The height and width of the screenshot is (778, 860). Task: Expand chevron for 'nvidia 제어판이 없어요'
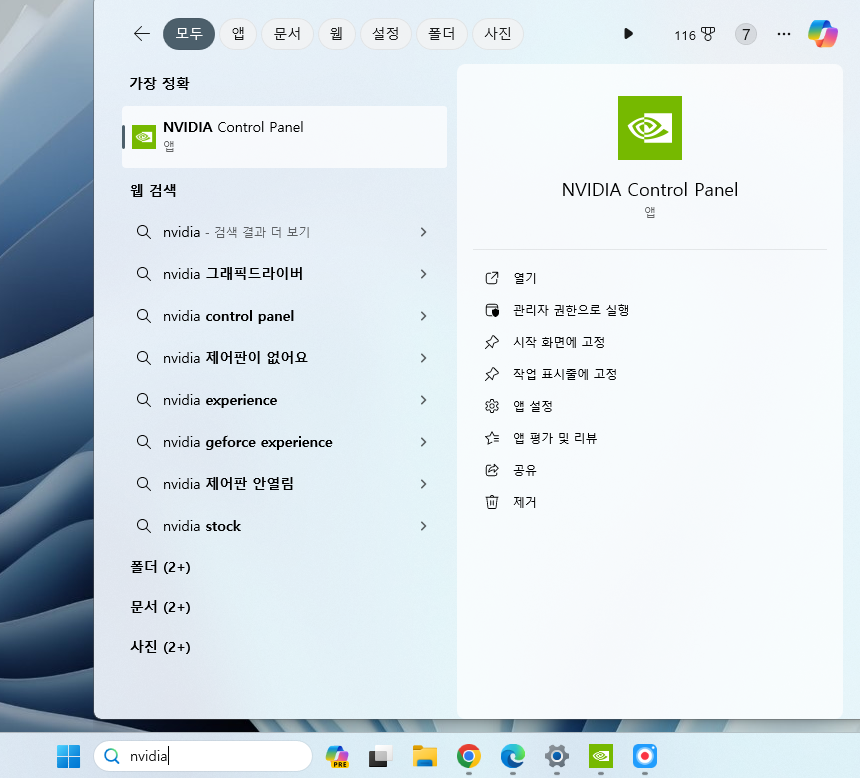423,358
